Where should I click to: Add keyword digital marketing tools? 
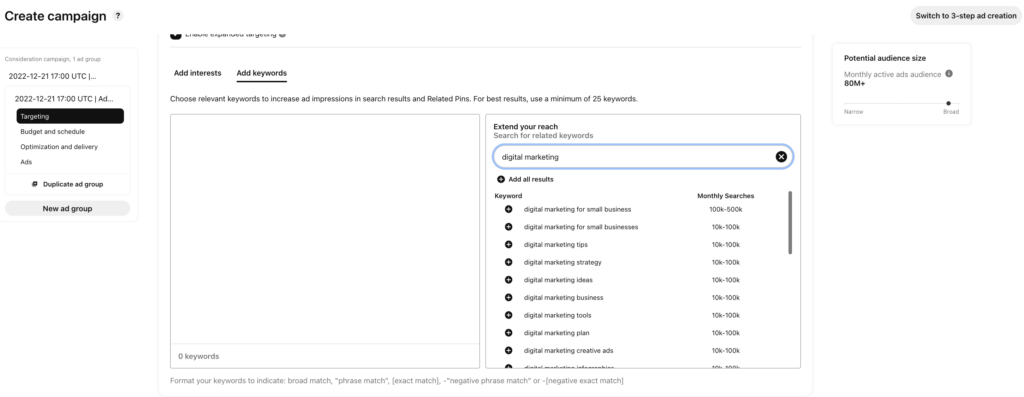coord(508,315)
